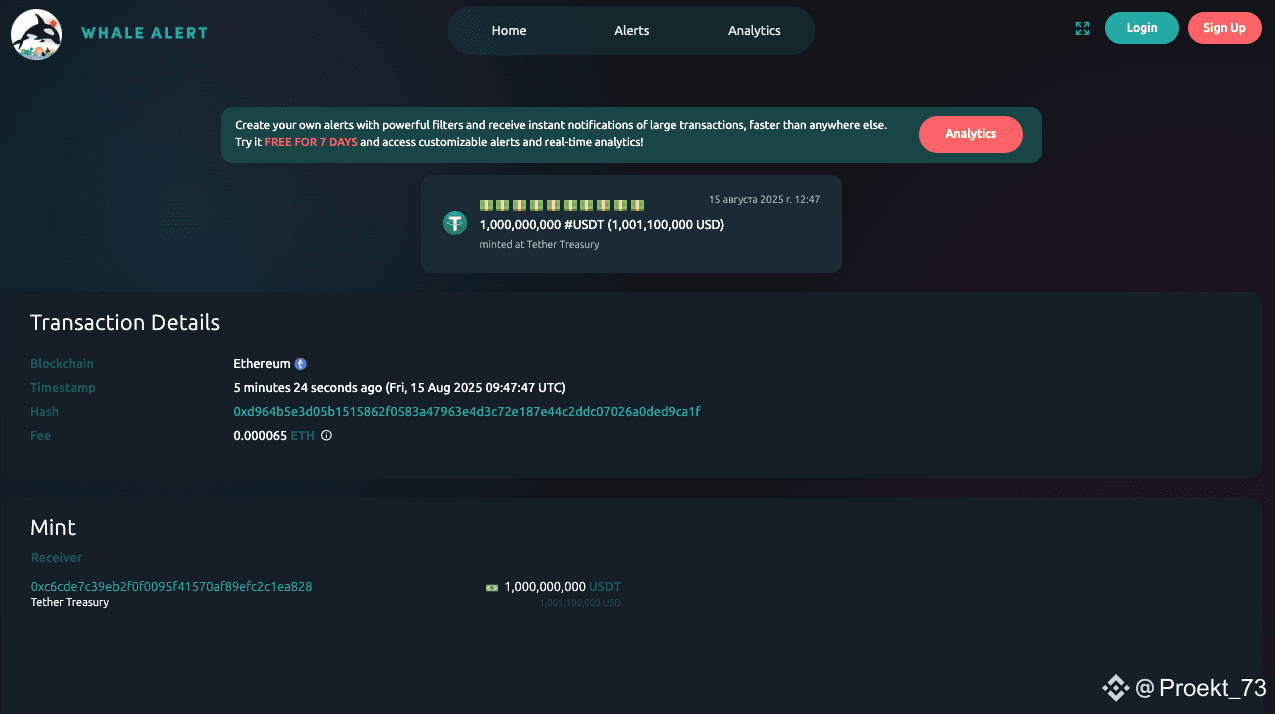Toggle fullscreen with the expand arrows icon
Screen dimensions: 1275x714
tap(1082, 29)
